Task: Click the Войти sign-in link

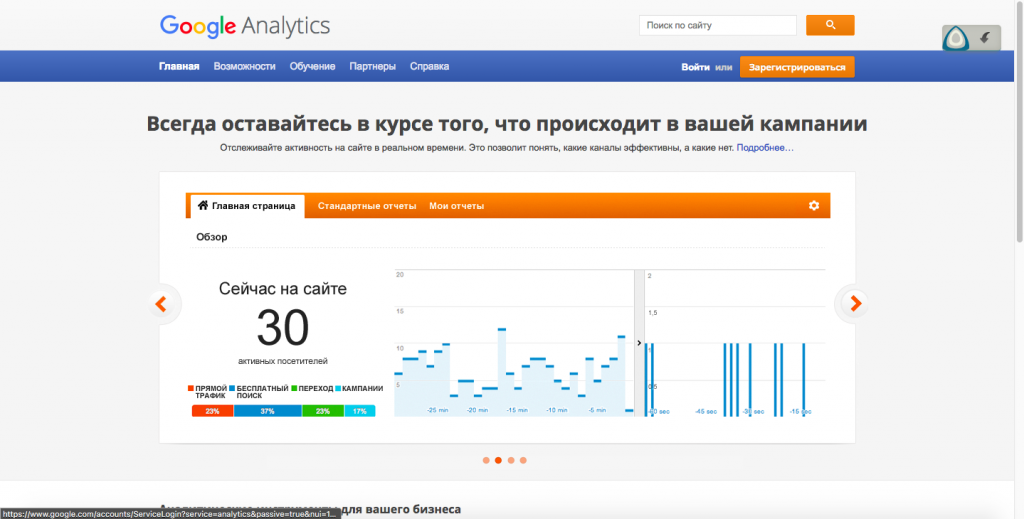Action: coord(696,67)
